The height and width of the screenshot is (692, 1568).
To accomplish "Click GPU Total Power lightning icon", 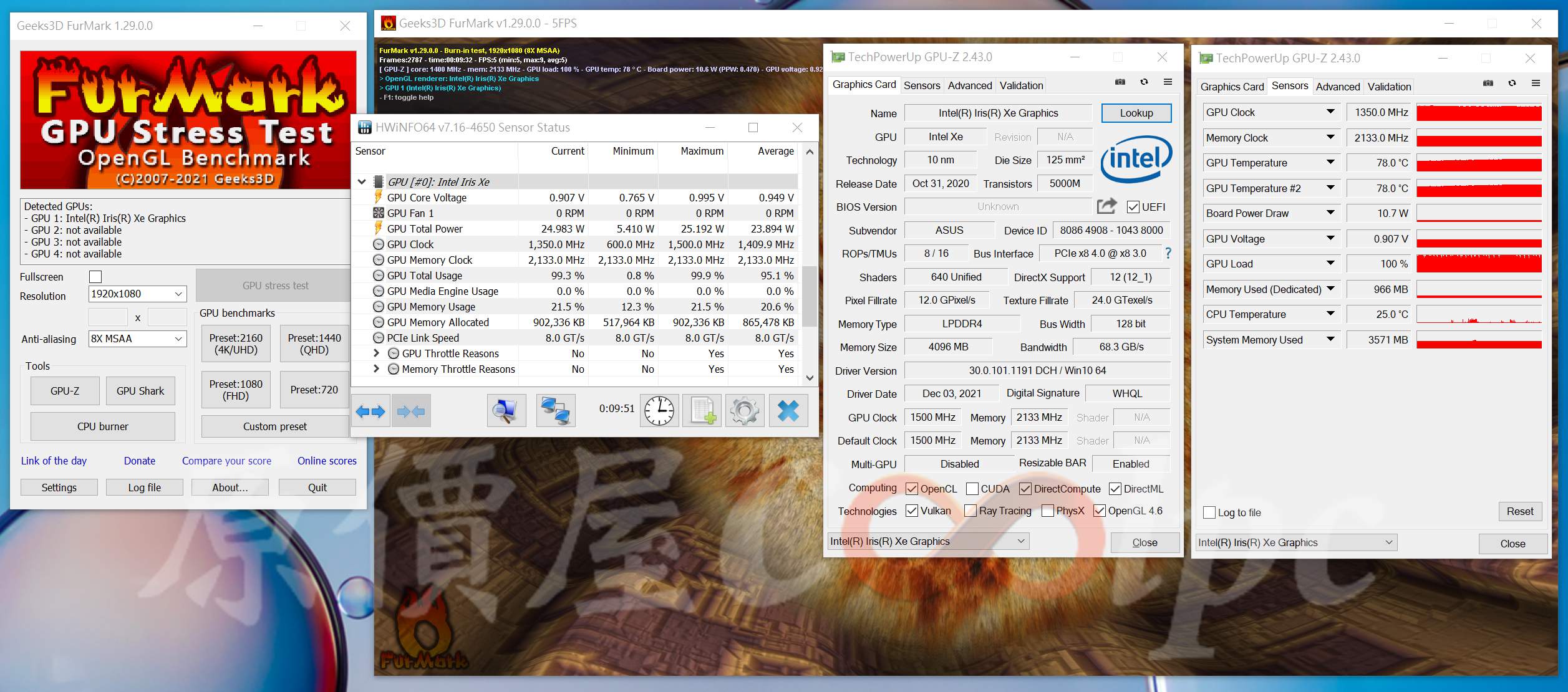I will tap(378, 228).
